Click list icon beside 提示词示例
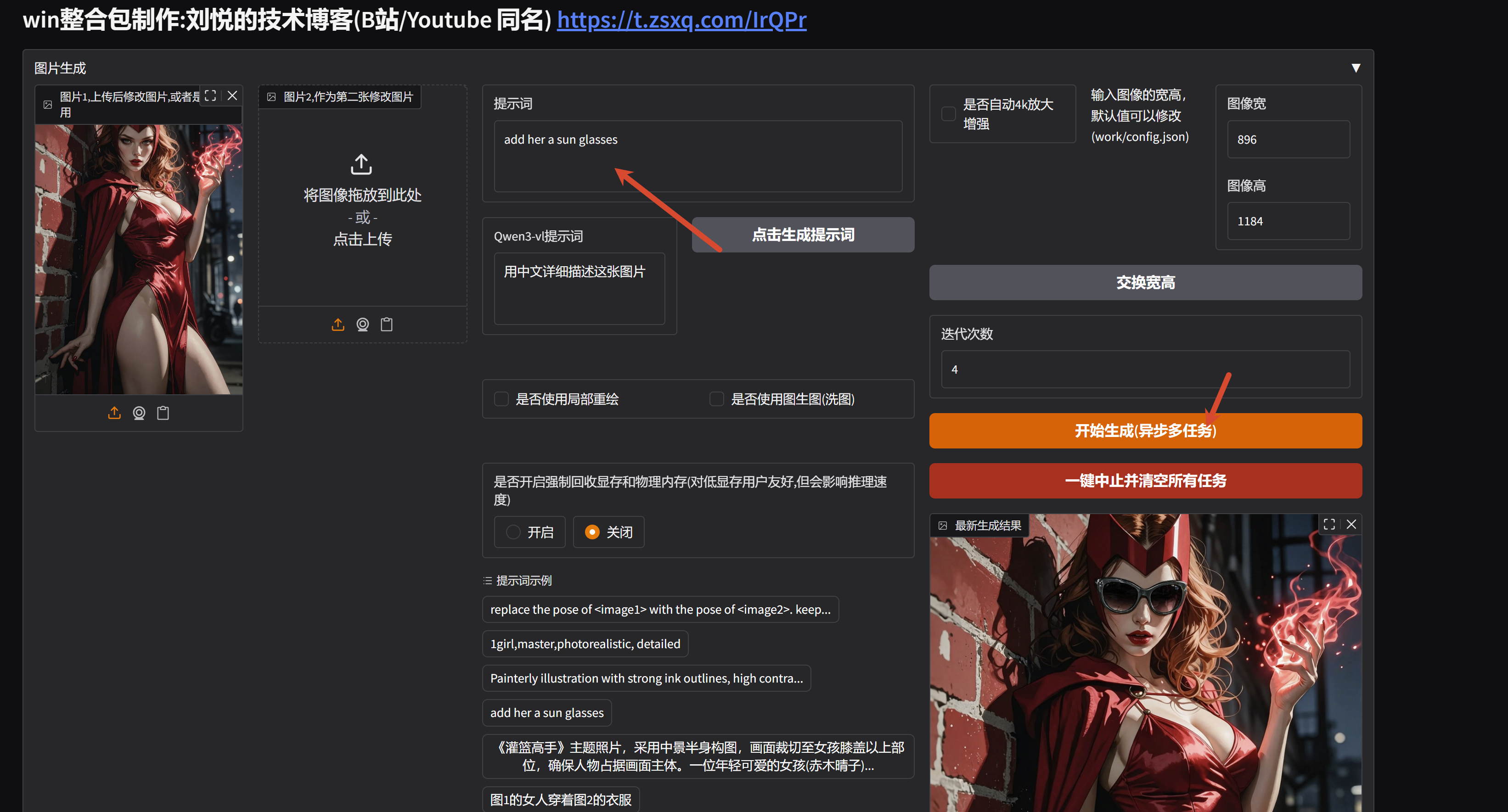 (x=488, y=581)
